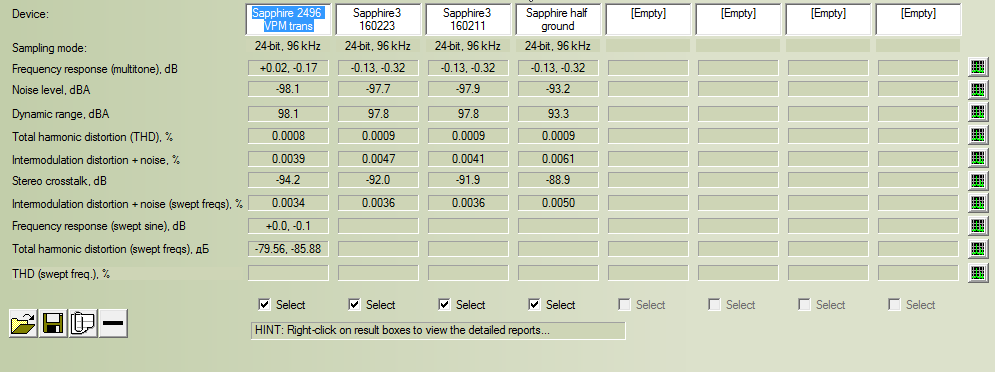Click the 0.0061 intermodulation distortion result

[x=558, y=159]
